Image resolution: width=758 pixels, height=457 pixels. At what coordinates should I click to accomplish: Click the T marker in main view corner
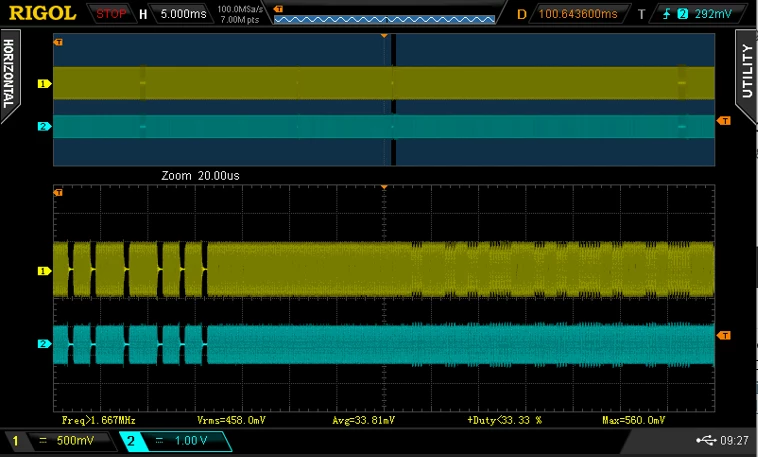coord(58,42)
